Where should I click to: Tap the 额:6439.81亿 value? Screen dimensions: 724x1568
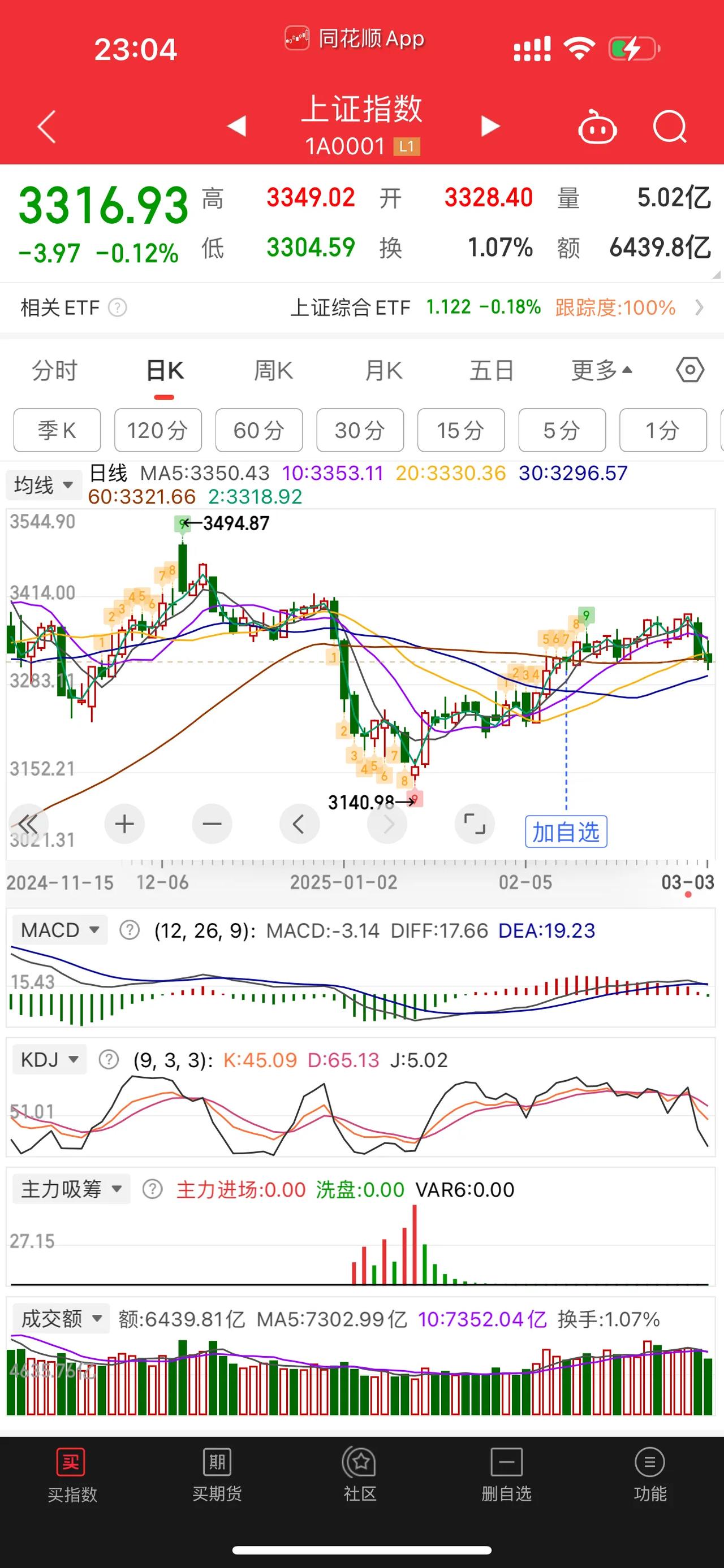coord(182,1319)
